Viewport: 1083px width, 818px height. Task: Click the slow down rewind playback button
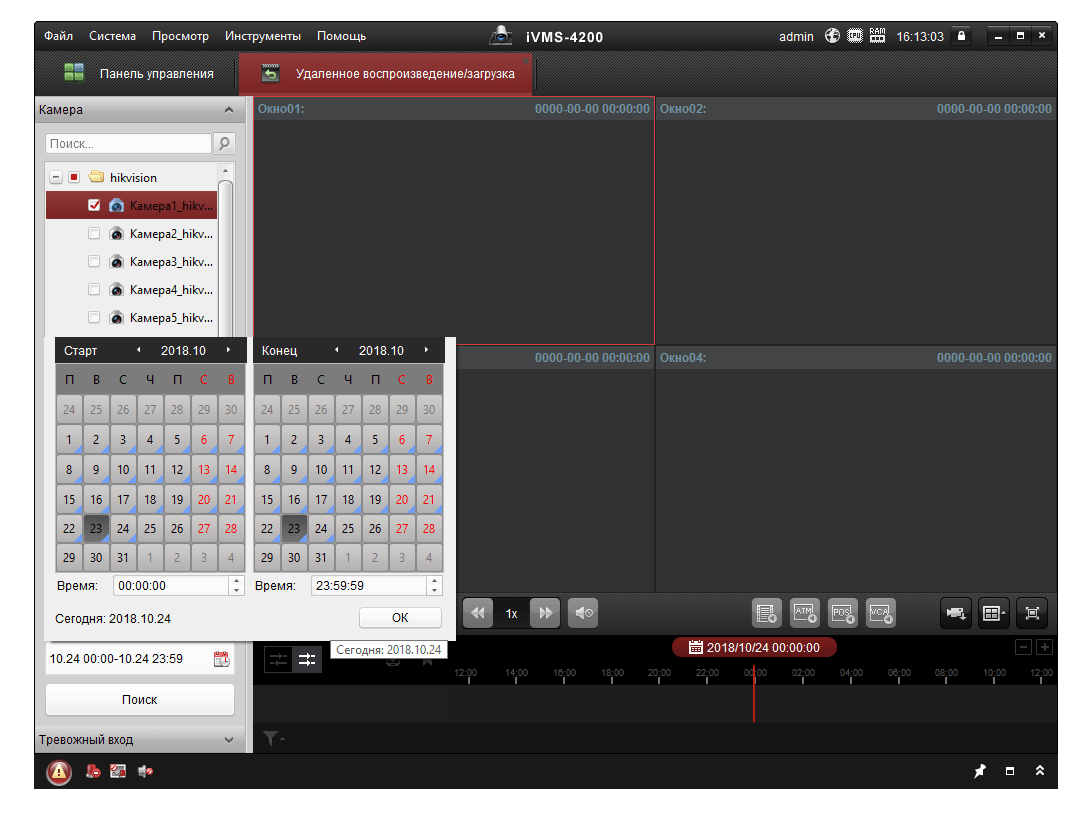[477, 613]
